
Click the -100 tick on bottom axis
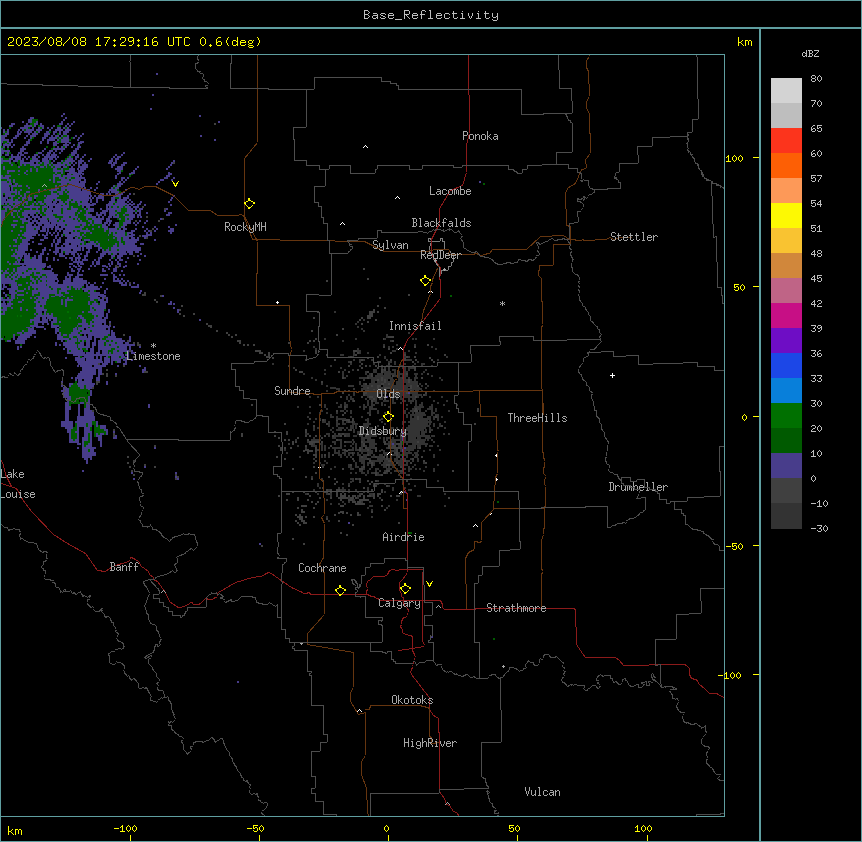click(126, 828)
